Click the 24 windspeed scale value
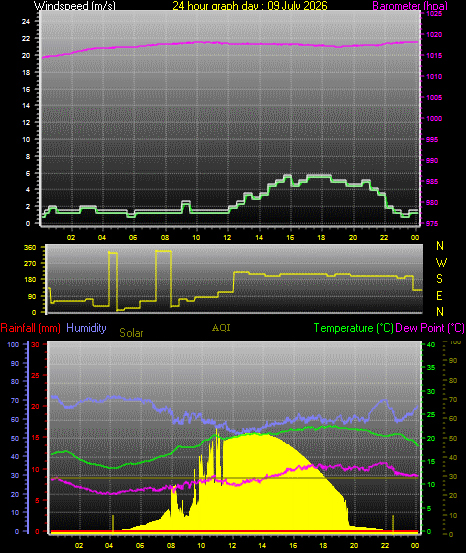This screenshot has width=466, height=553. [x=26, y=22]
